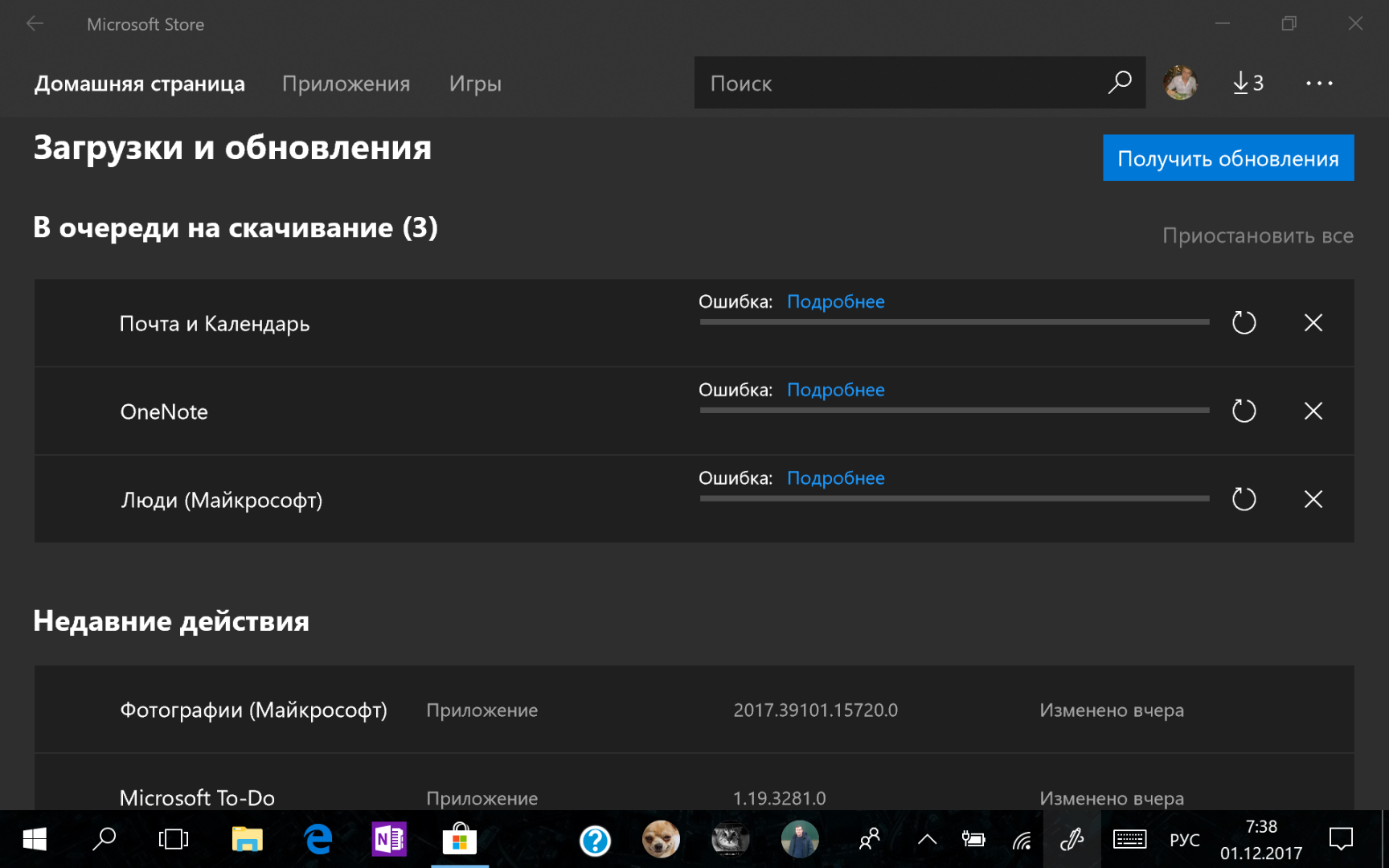Screen dimensions: 1389x868
Task: Retry the Почта и Календарь download
Action: click(1244, 323)
